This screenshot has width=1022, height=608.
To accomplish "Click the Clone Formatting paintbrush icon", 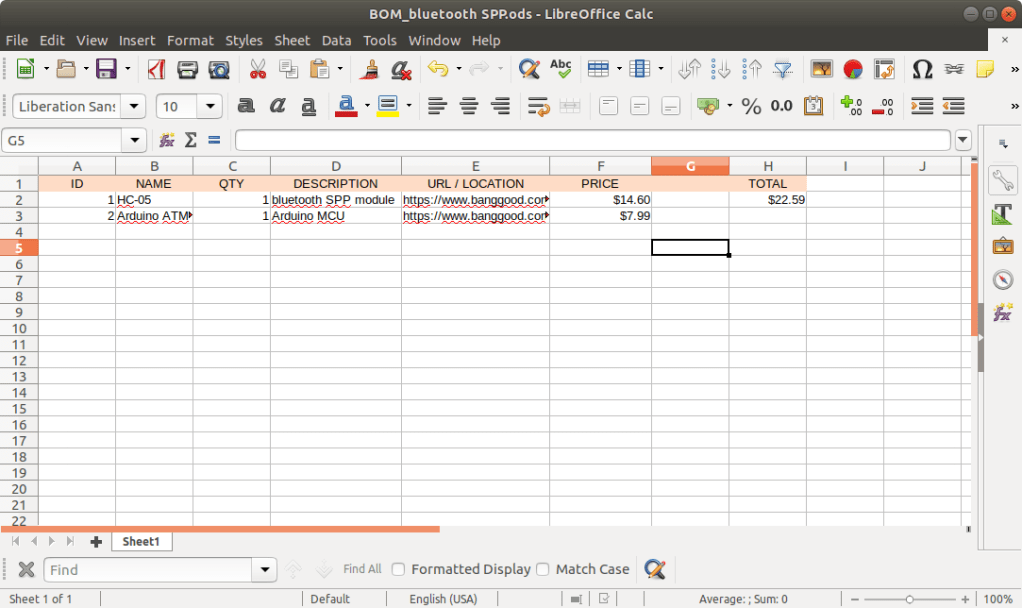I will (370, 69).
